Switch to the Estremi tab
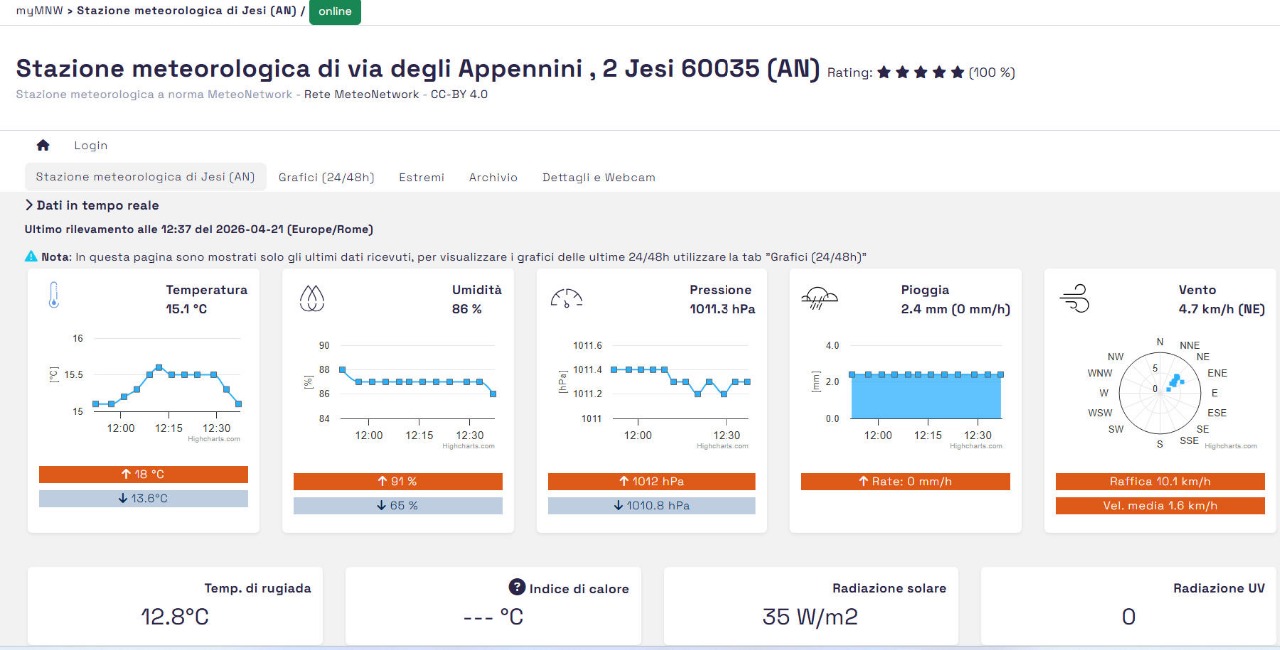This screenshot has height=650, width=1280. (x=421, y=177)
